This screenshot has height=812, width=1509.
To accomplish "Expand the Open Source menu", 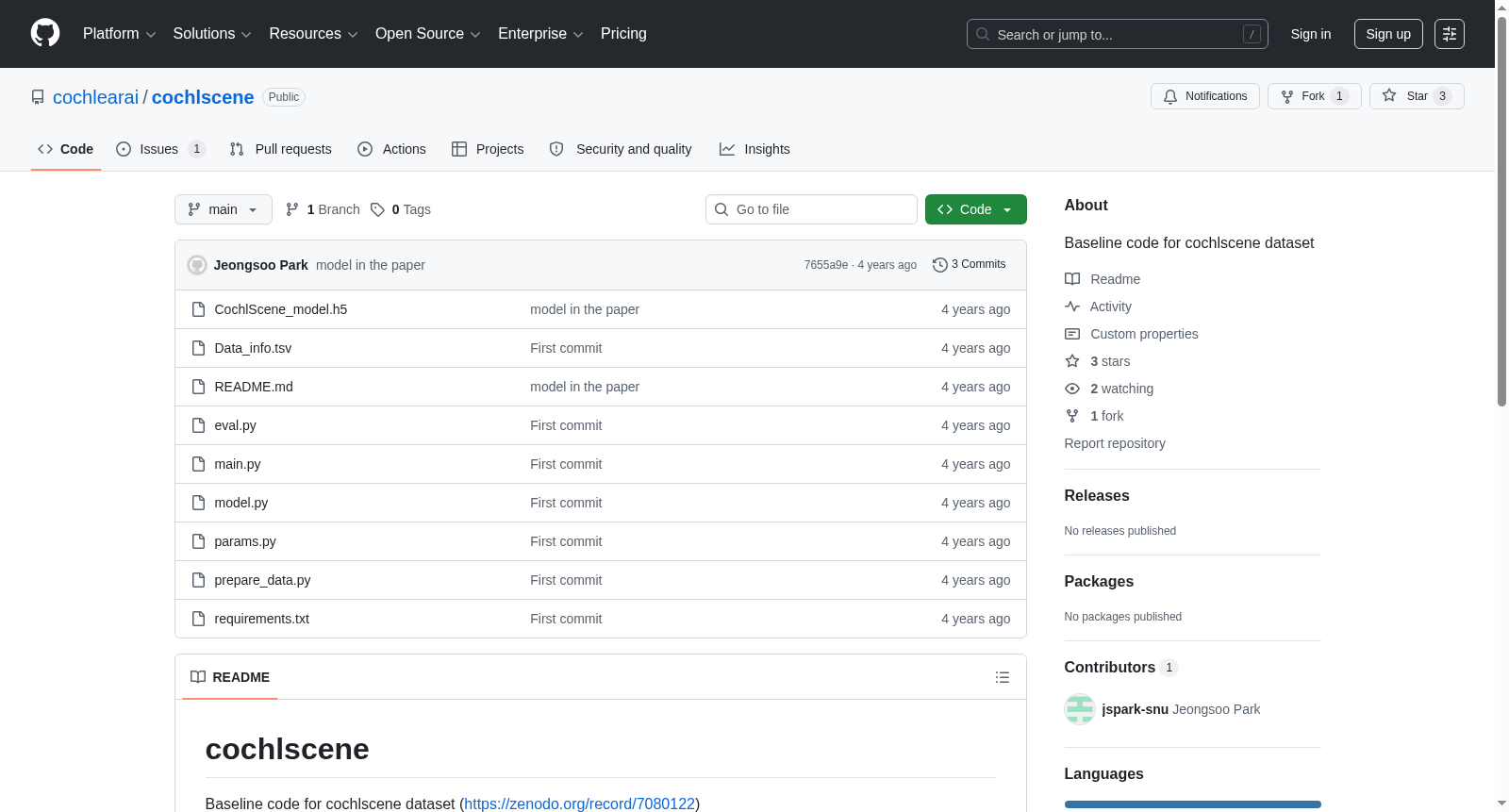I will pyautogui.click(x=428, y=34).
